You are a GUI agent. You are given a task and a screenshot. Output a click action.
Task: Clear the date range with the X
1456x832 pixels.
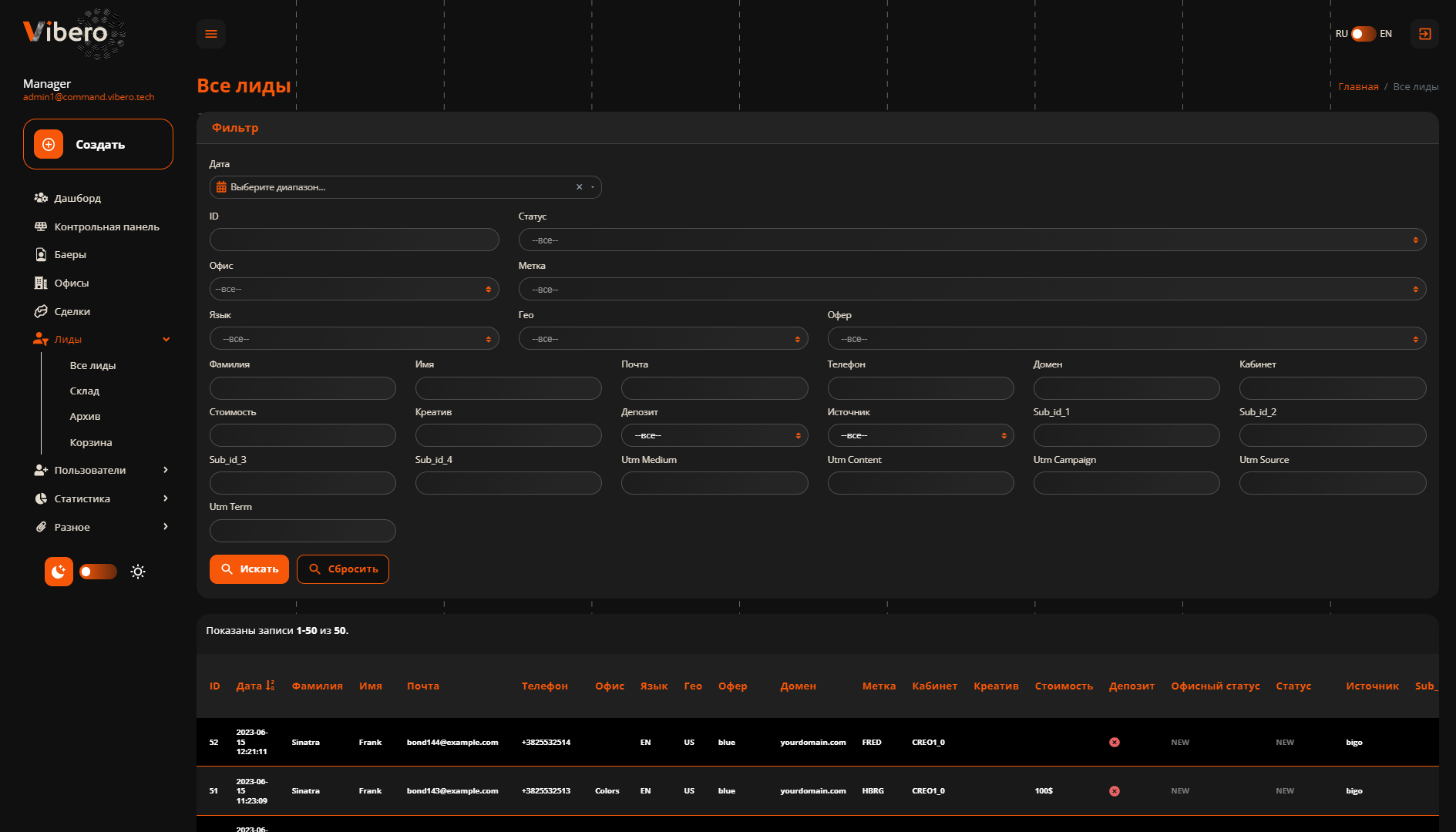pos(579,187)
